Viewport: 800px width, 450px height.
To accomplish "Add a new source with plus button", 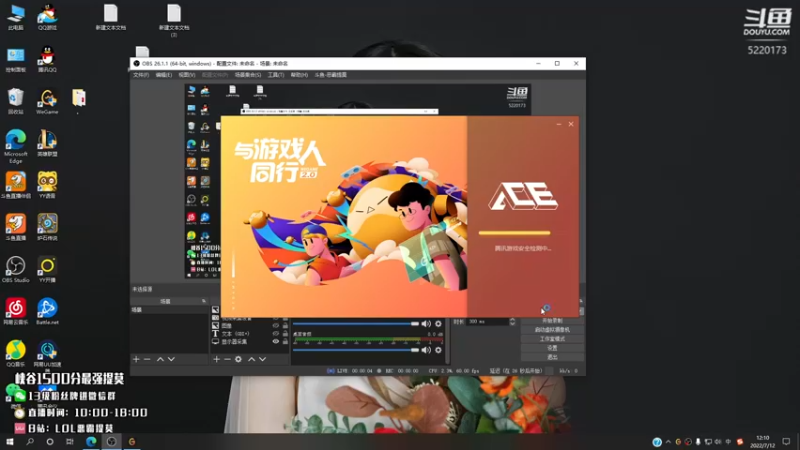I will coord(216,359).
